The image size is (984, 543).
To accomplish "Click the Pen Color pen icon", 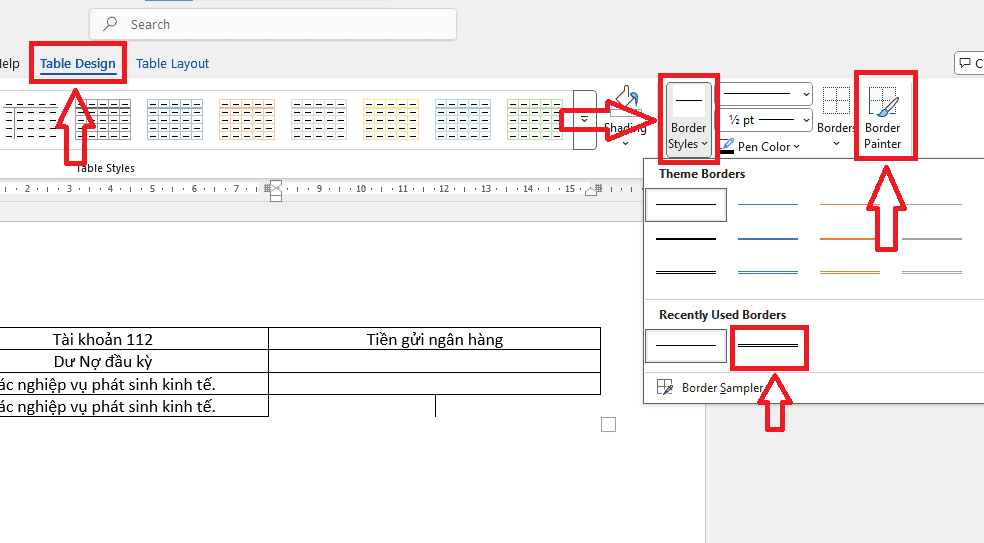I will tap(727, 147).
